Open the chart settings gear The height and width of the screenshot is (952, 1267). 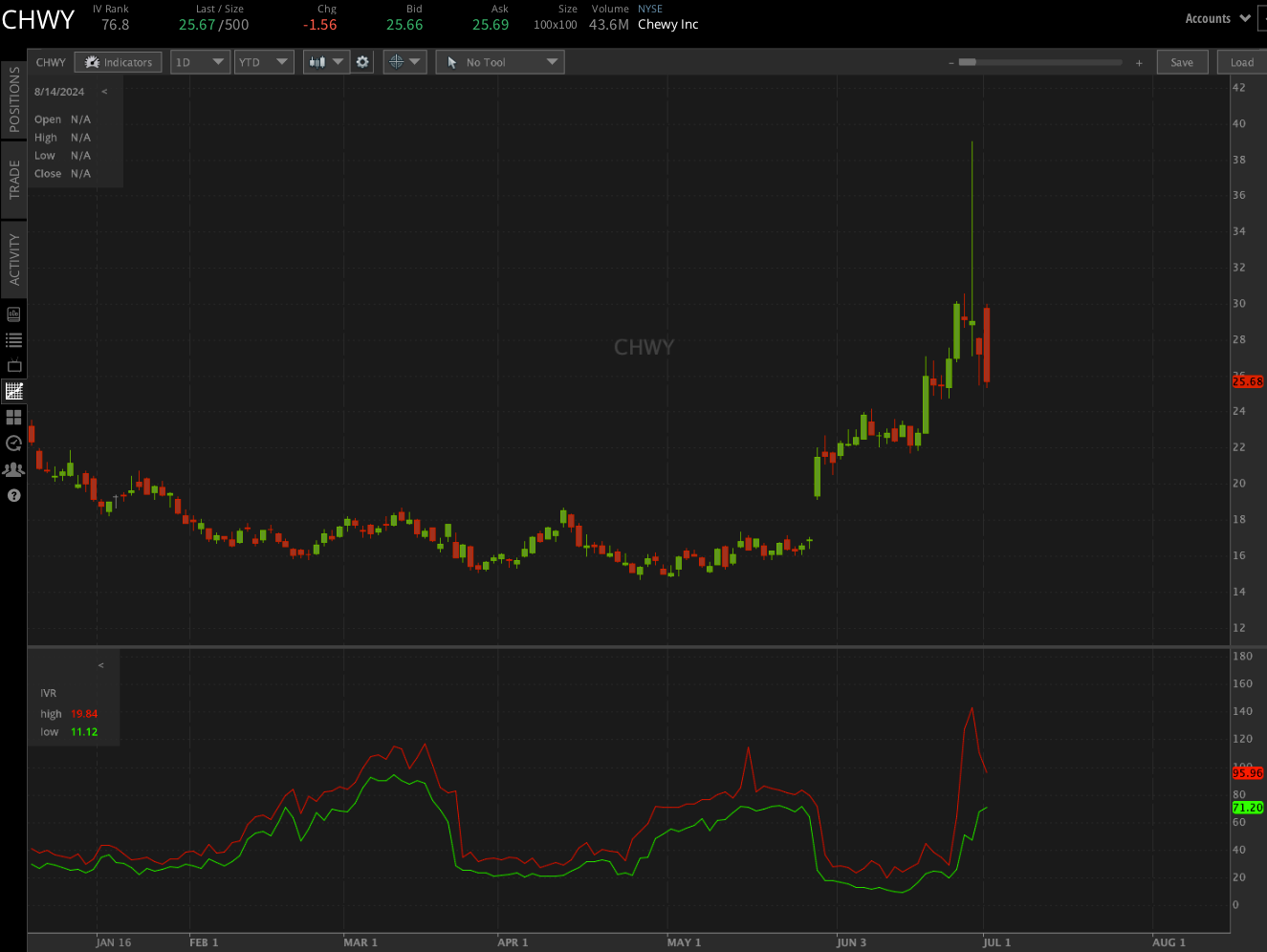click(362, 61)
